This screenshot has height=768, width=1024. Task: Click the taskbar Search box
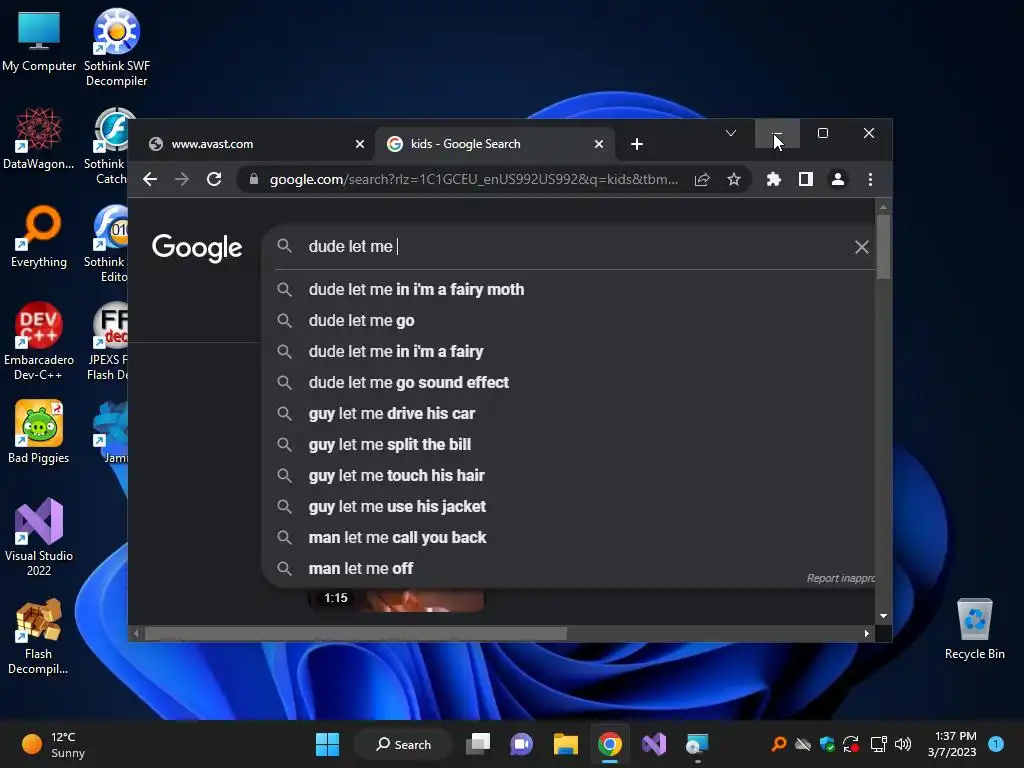[x=404, y=744]
